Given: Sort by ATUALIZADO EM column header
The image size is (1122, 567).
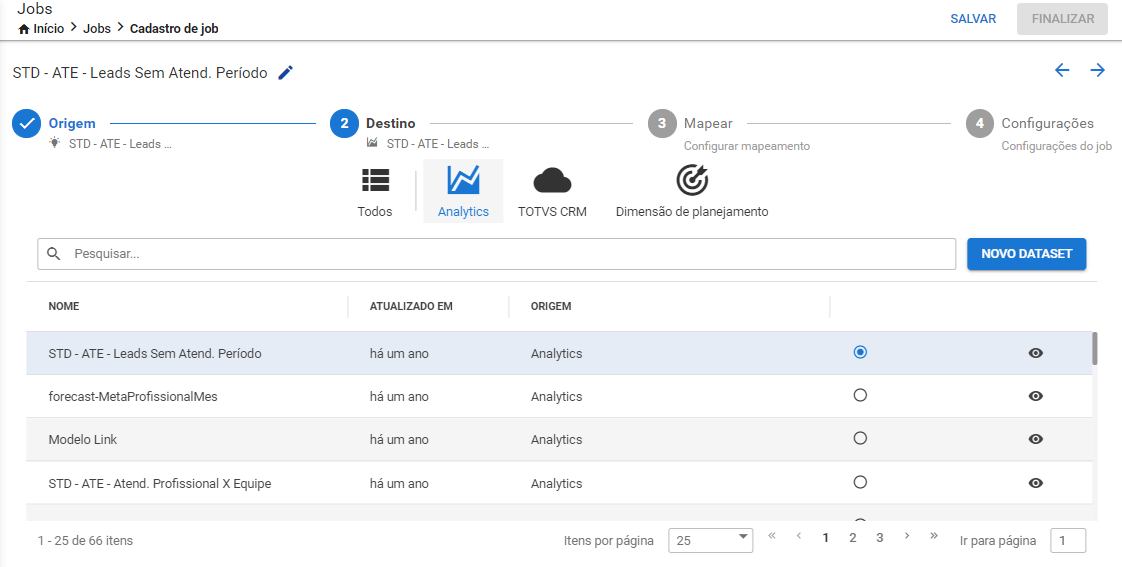Looking at the screenshot, I should (x=411, y=306).
